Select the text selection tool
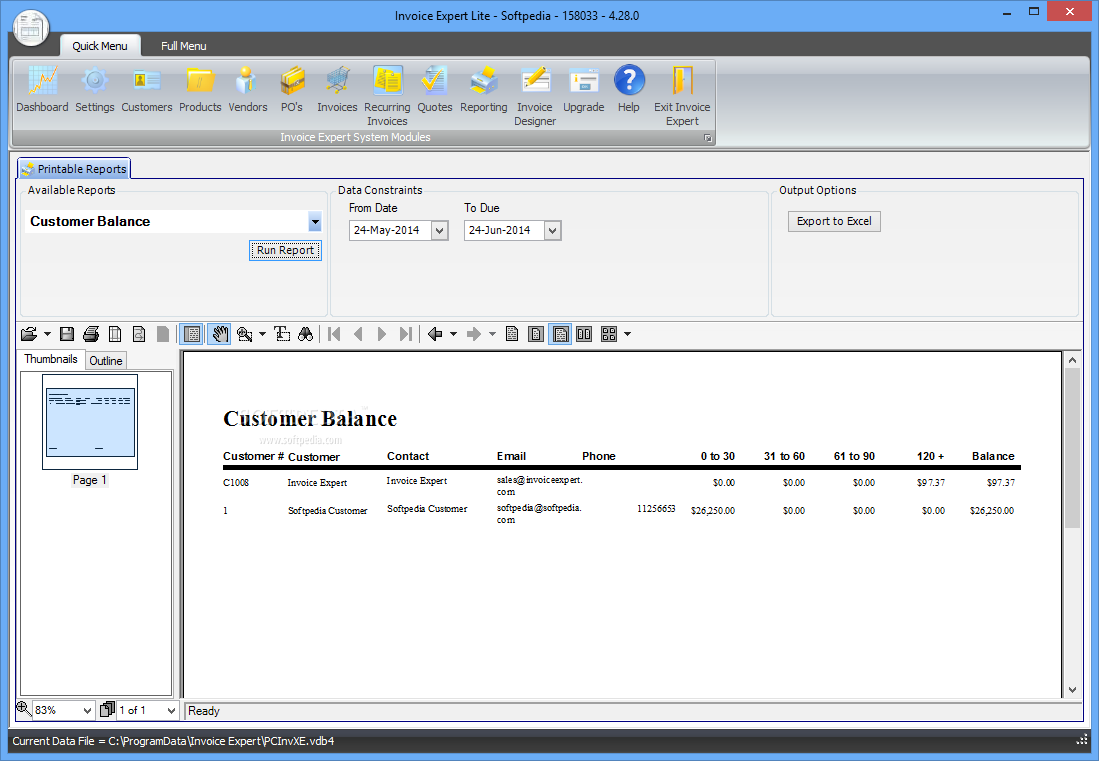This screenshot has width=1099, height=761. (282, 334)
